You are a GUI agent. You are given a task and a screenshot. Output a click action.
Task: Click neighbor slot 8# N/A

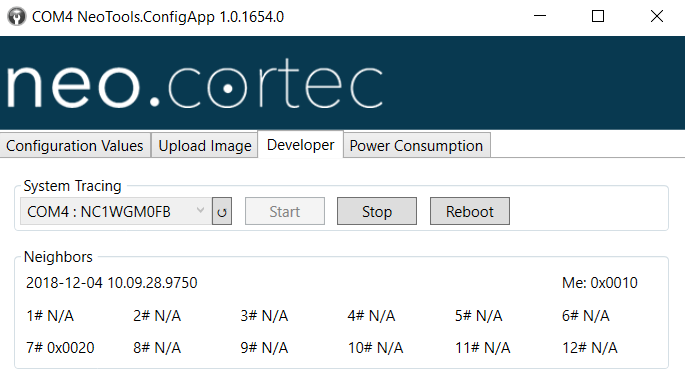157,348
